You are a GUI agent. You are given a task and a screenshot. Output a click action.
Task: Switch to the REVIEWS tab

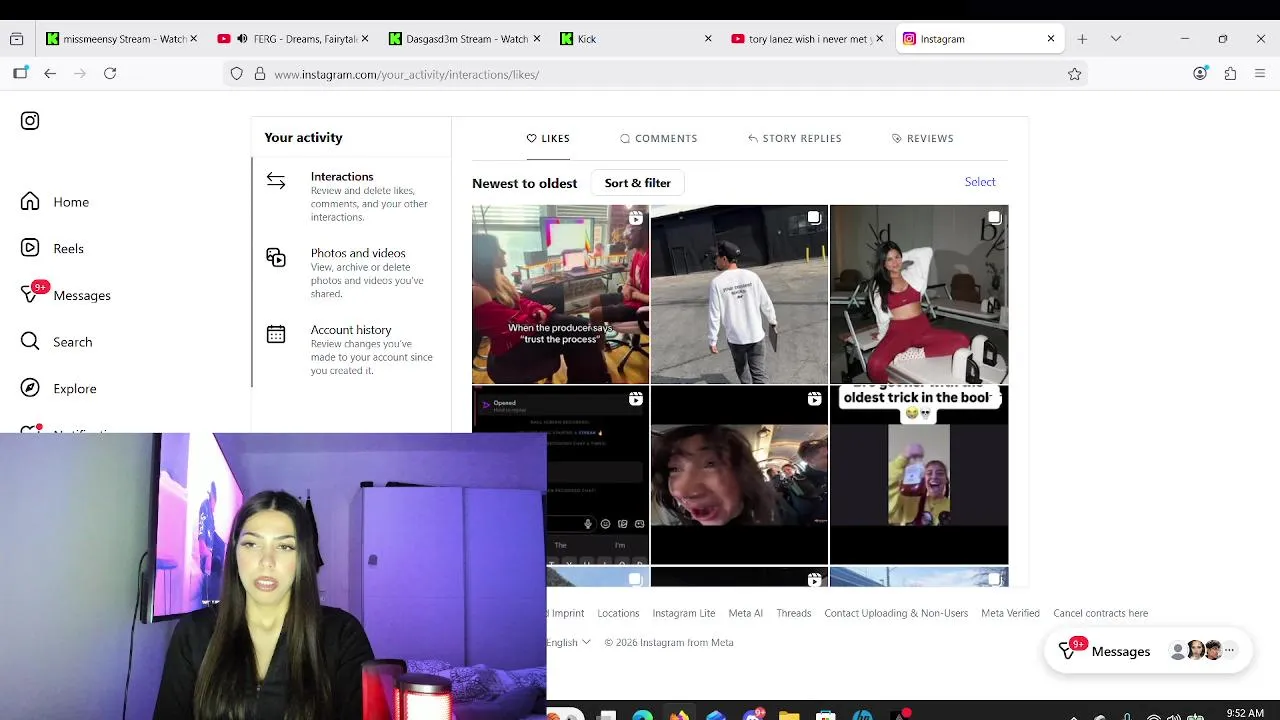click(x=922, y=138)
